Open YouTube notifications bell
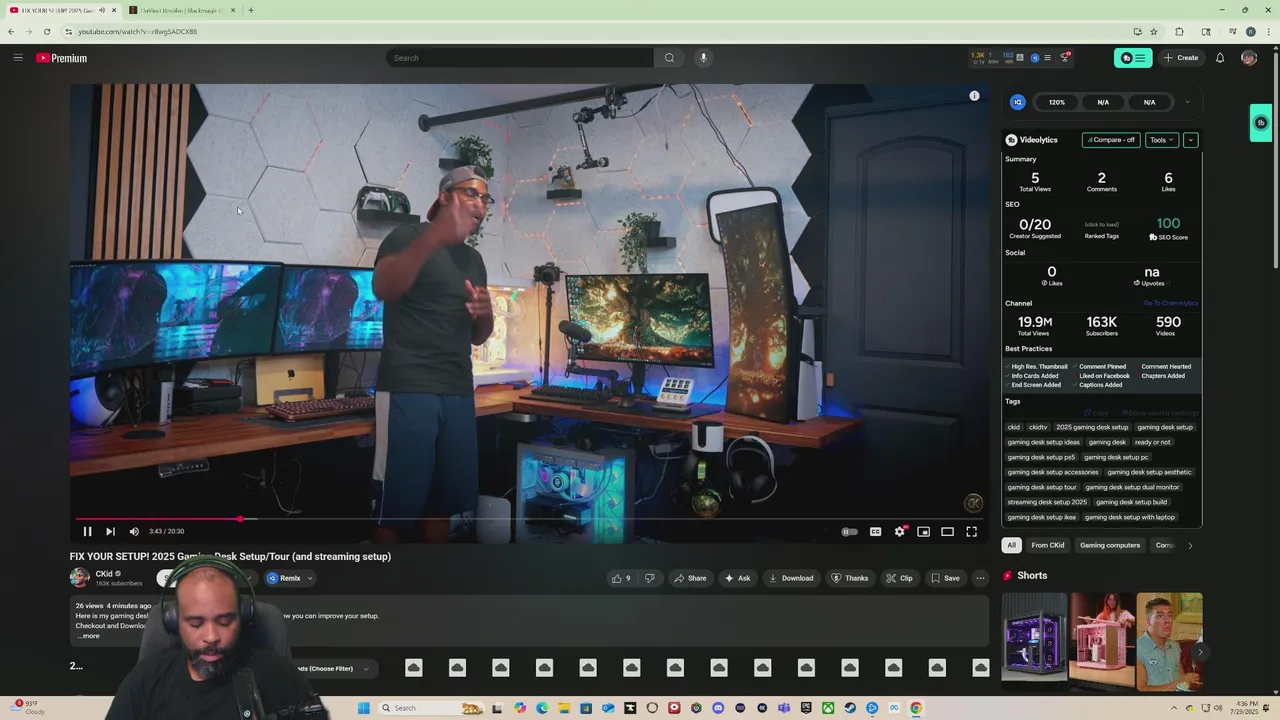 1220,58
